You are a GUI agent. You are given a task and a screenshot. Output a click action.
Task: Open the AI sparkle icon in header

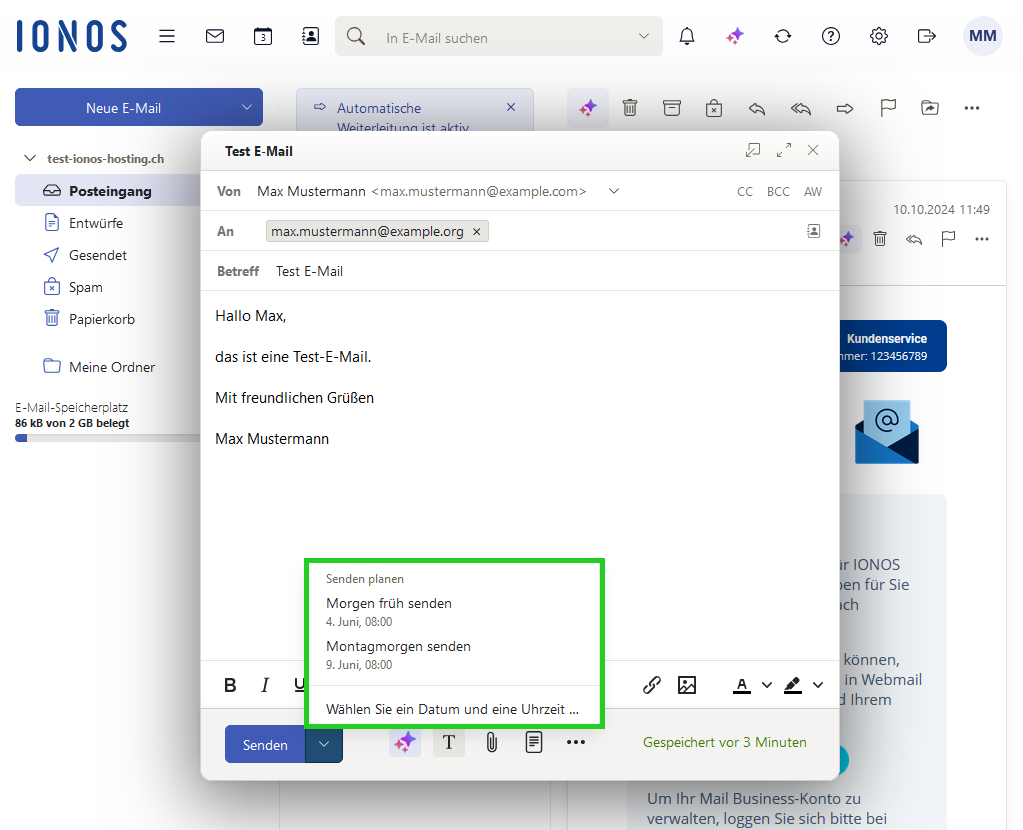[x=735, y=36]
